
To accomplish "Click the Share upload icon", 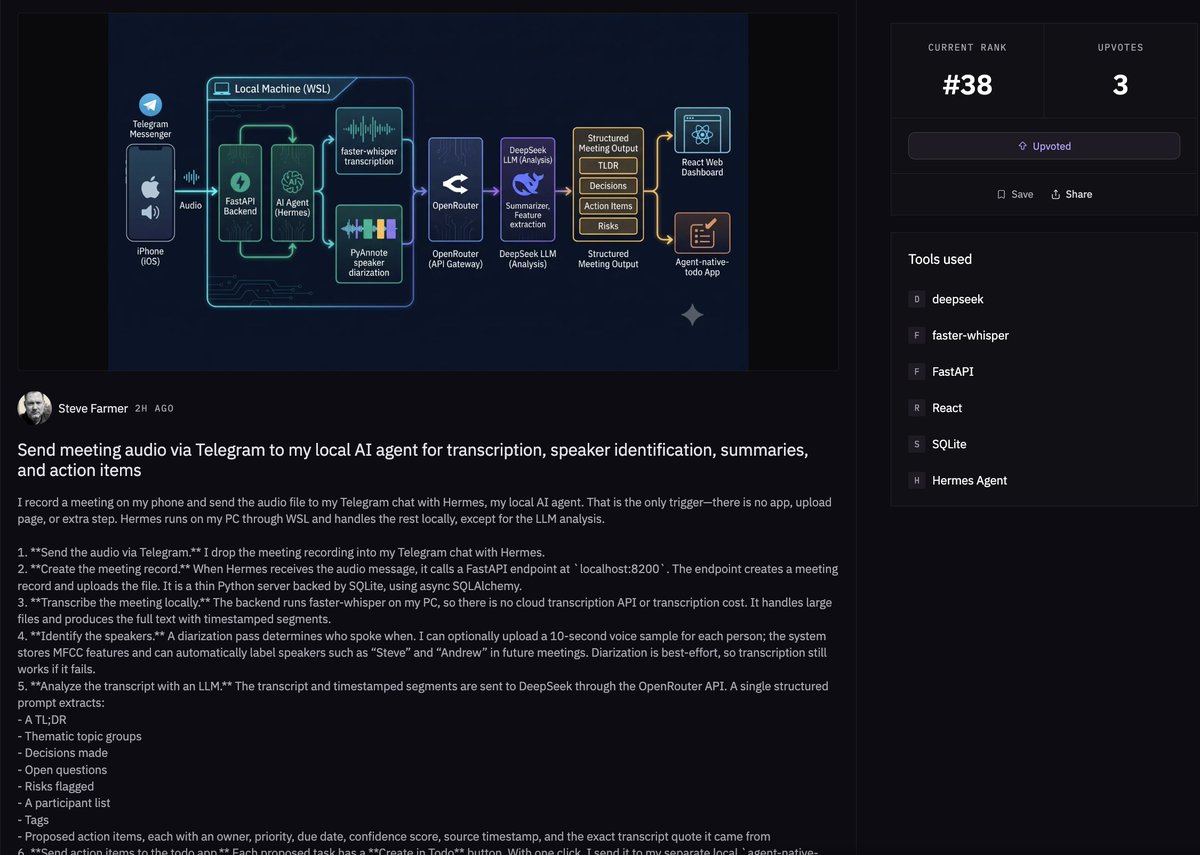I will pos(1055,194).
